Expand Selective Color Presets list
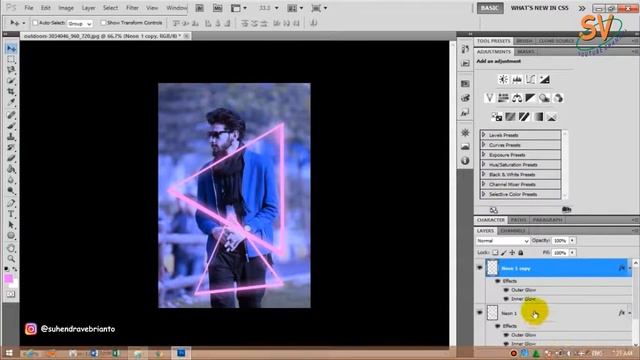The height and width of the screenshot is (360, 640). [x=484, y=194]
